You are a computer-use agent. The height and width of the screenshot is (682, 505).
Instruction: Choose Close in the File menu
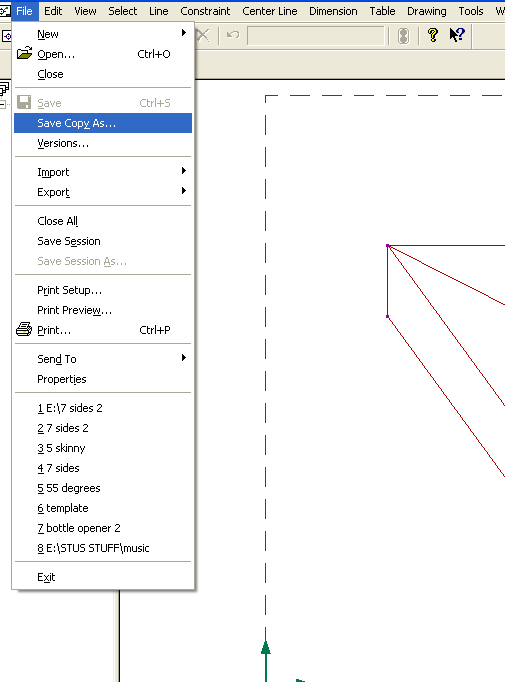103,74
